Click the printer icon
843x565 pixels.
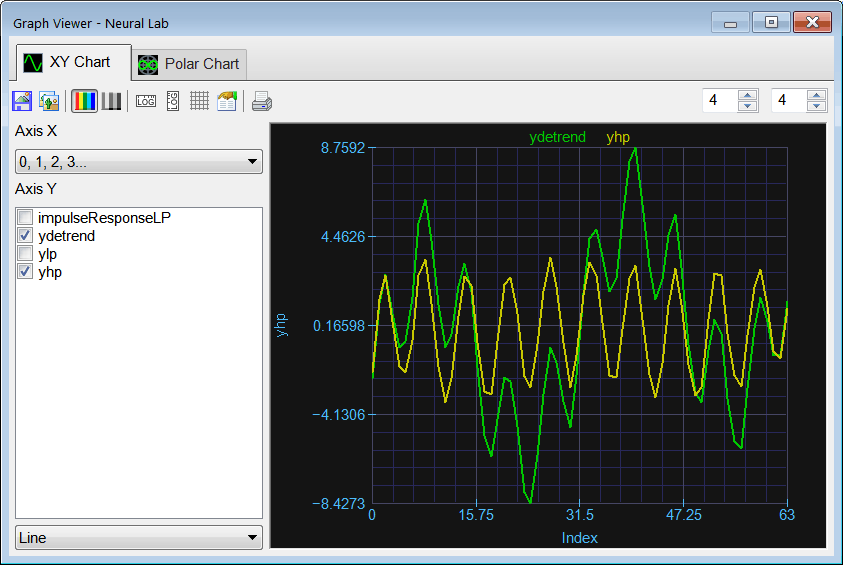tap(262, 101)
